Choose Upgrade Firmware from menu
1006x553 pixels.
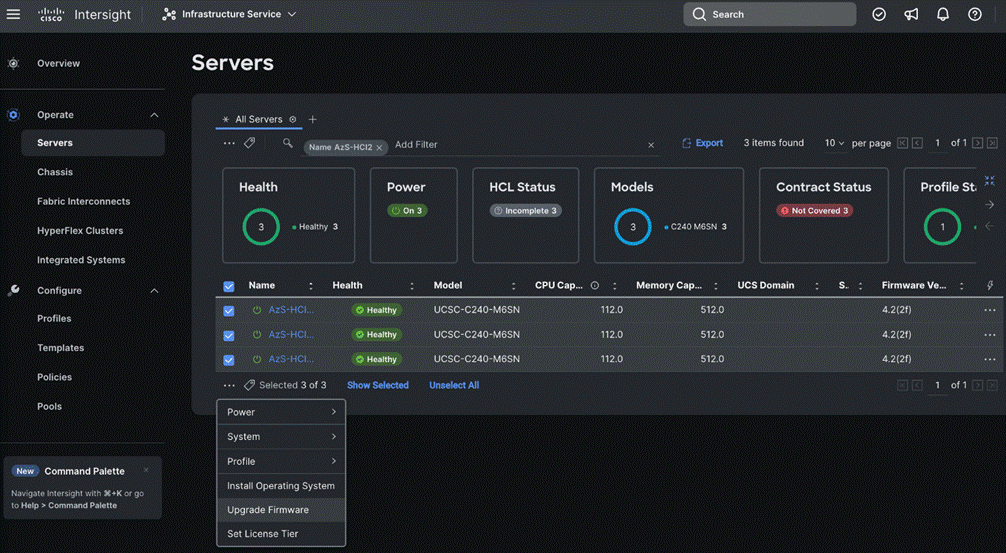point(281,510)
